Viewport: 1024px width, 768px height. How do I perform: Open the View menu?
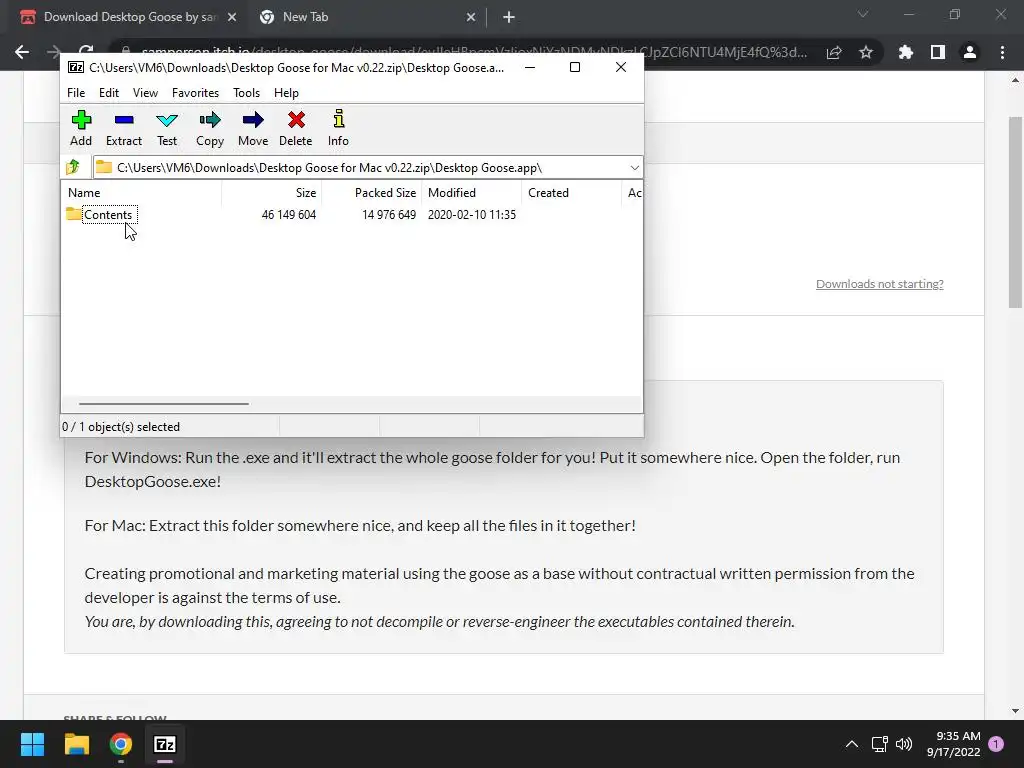145,93
